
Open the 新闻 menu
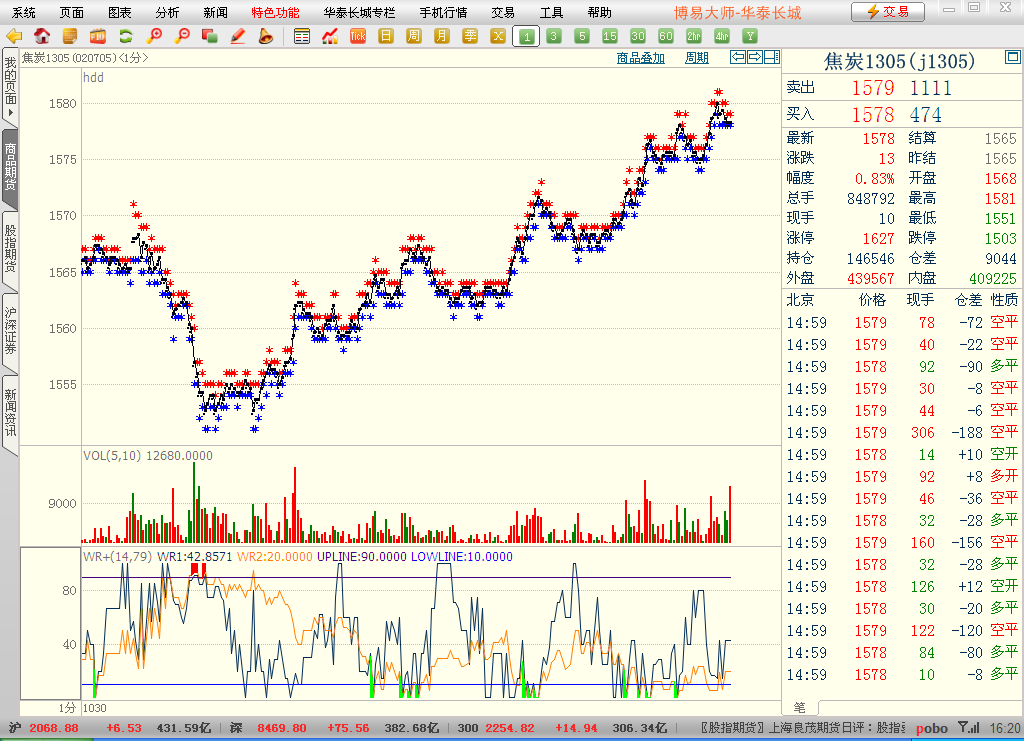(216, 12)
